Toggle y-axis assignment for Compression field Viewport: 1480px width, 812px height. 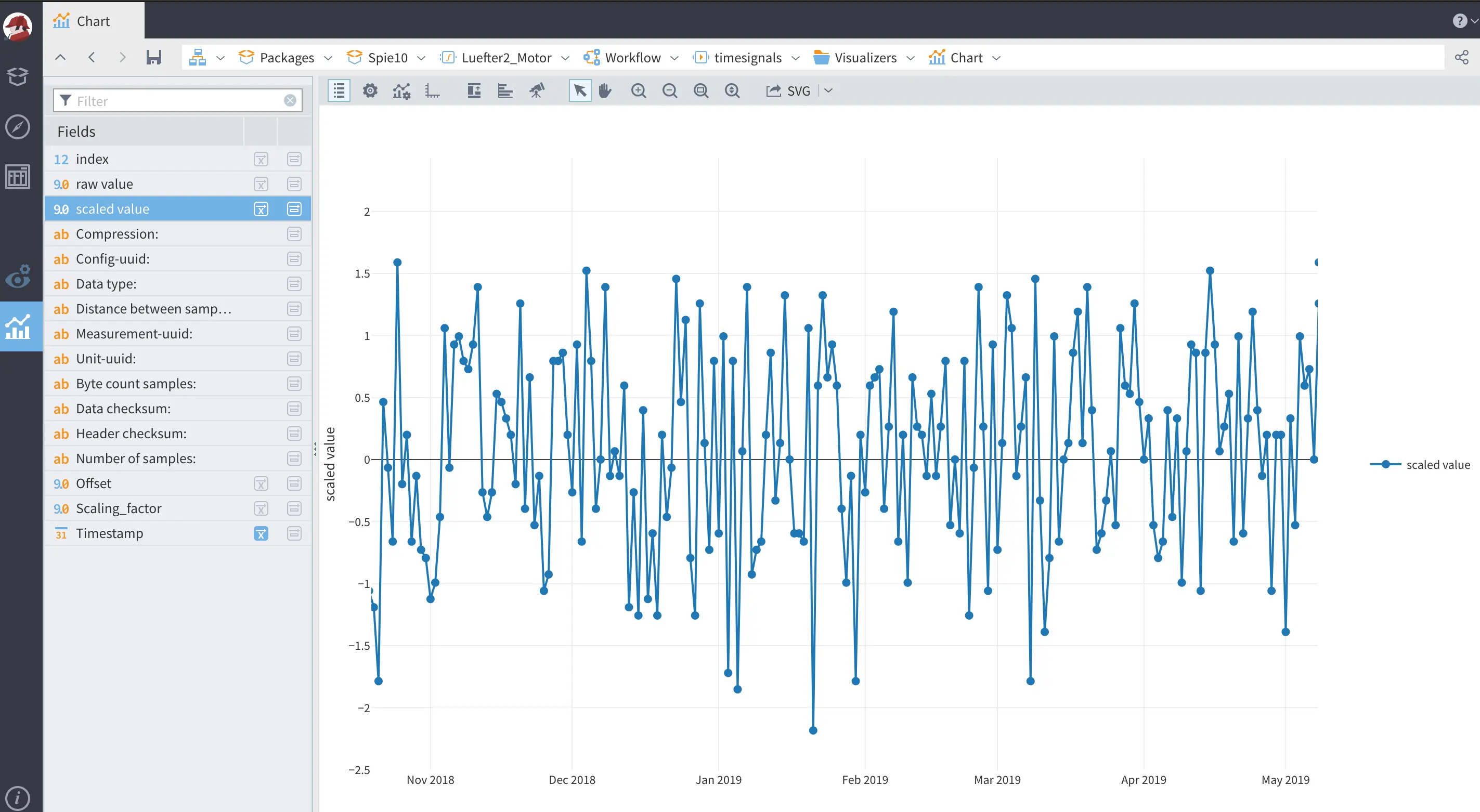point(294,234)
